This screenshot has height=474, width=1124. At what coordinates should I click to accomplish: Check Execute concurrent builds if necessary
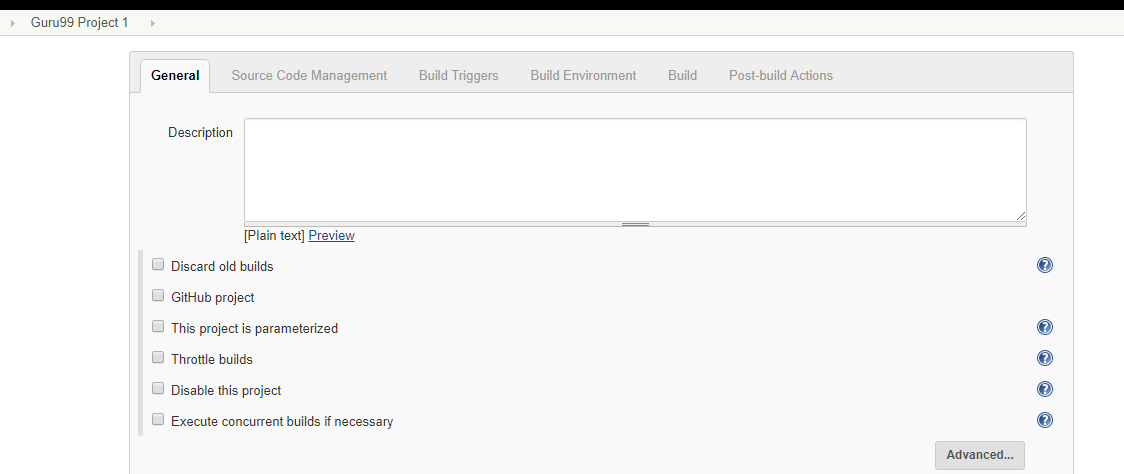click(x=158, y=420)
